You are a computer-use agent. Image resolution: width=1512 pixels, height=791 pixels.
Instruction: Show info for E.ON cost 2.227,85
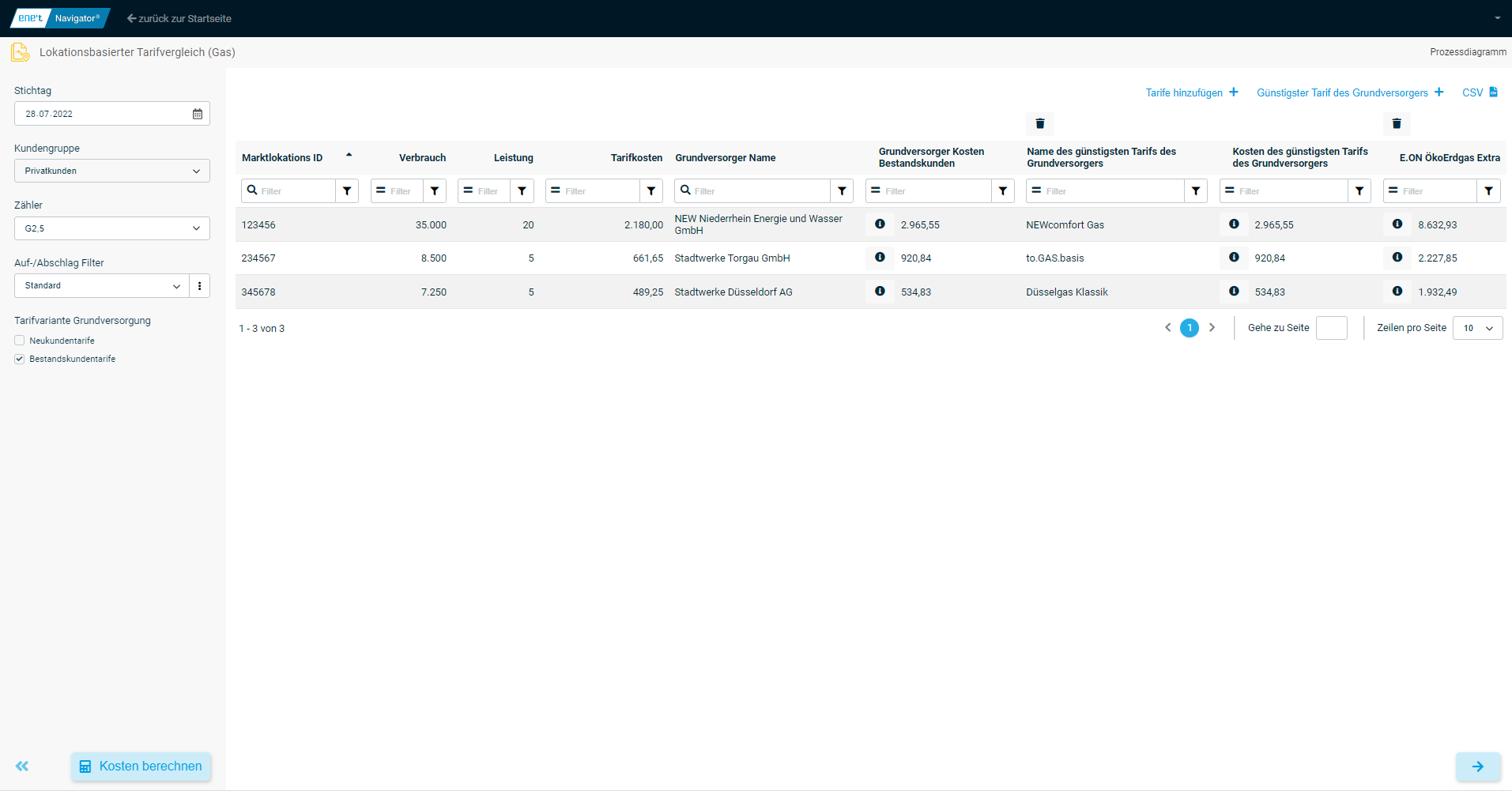[x=1397, y=258]
